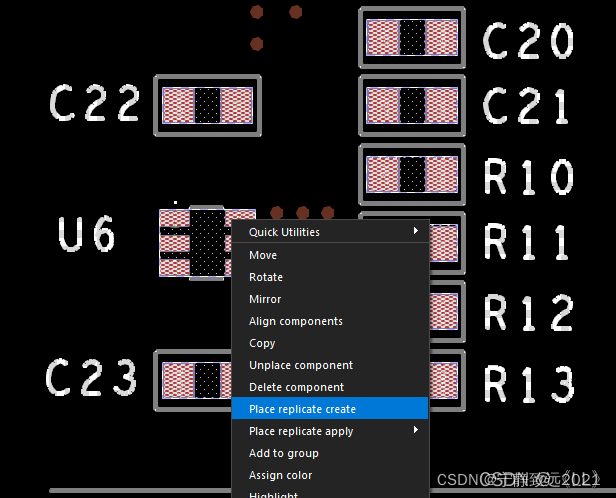Click Unplace component
The width and height of the screenshot is (616, 498).
click(x=300, y=365)
